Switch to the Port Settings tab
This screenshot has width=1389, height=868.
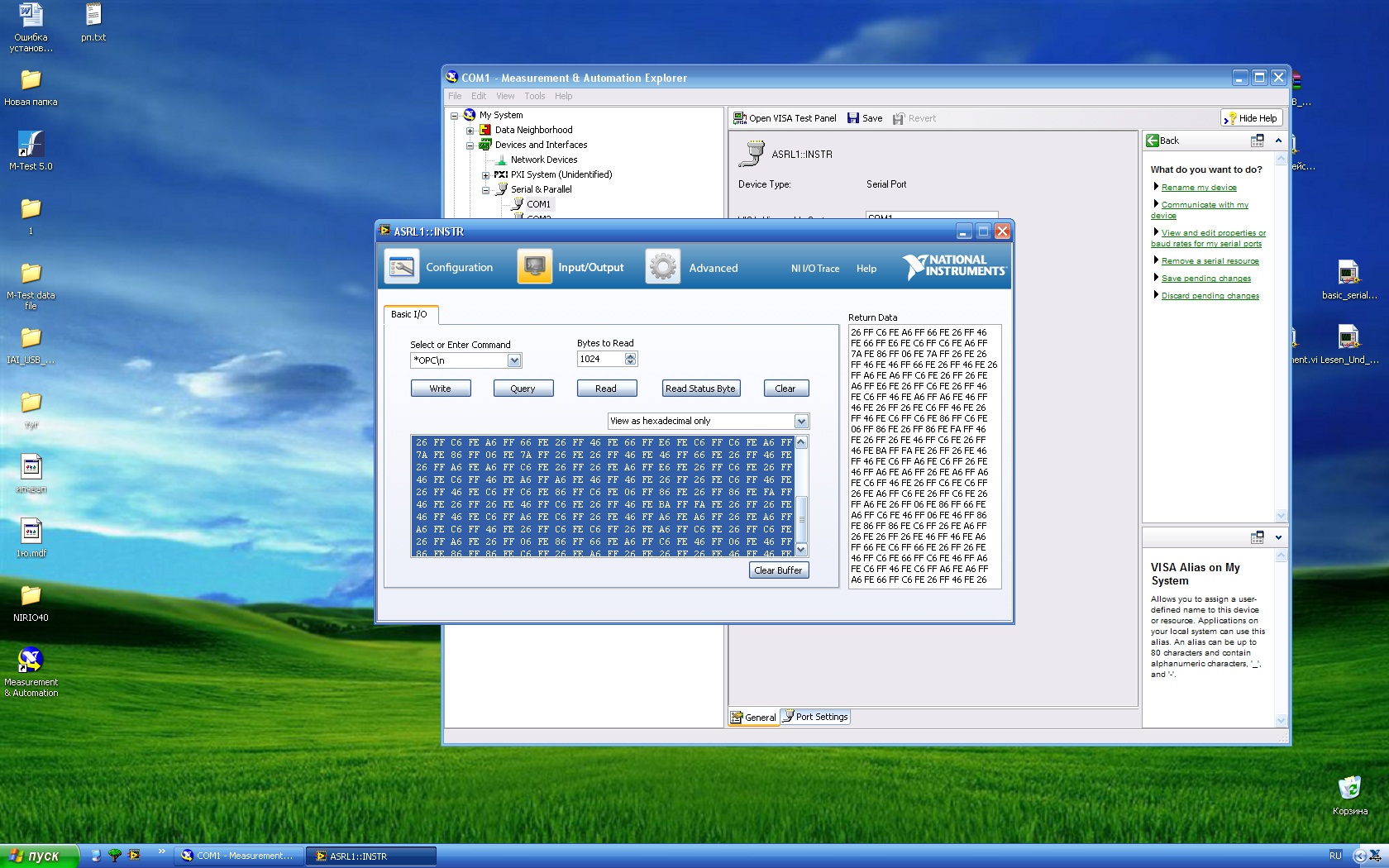(x=815, y=717)
